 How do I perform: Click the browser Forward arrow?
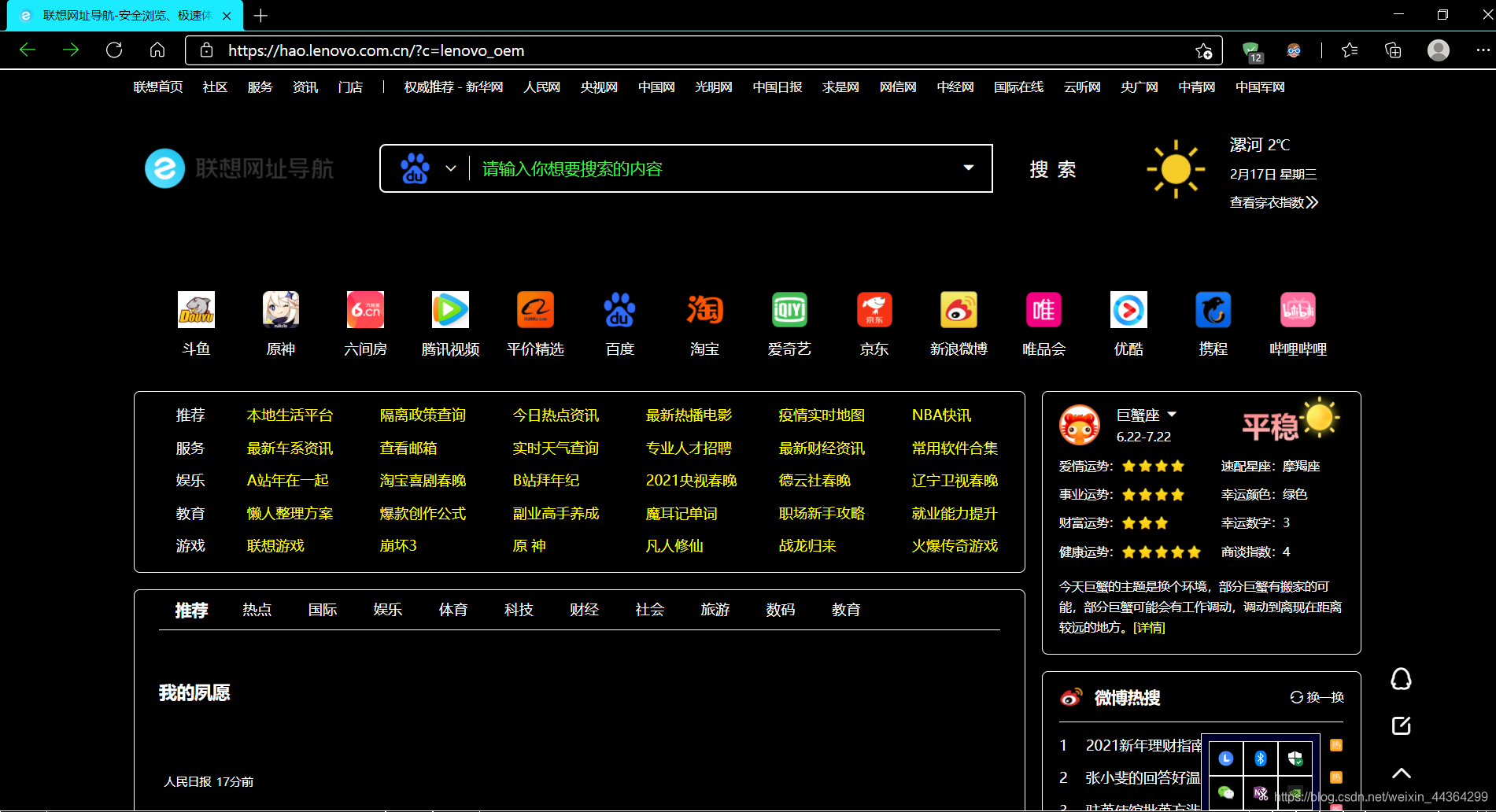click(71, 50)
